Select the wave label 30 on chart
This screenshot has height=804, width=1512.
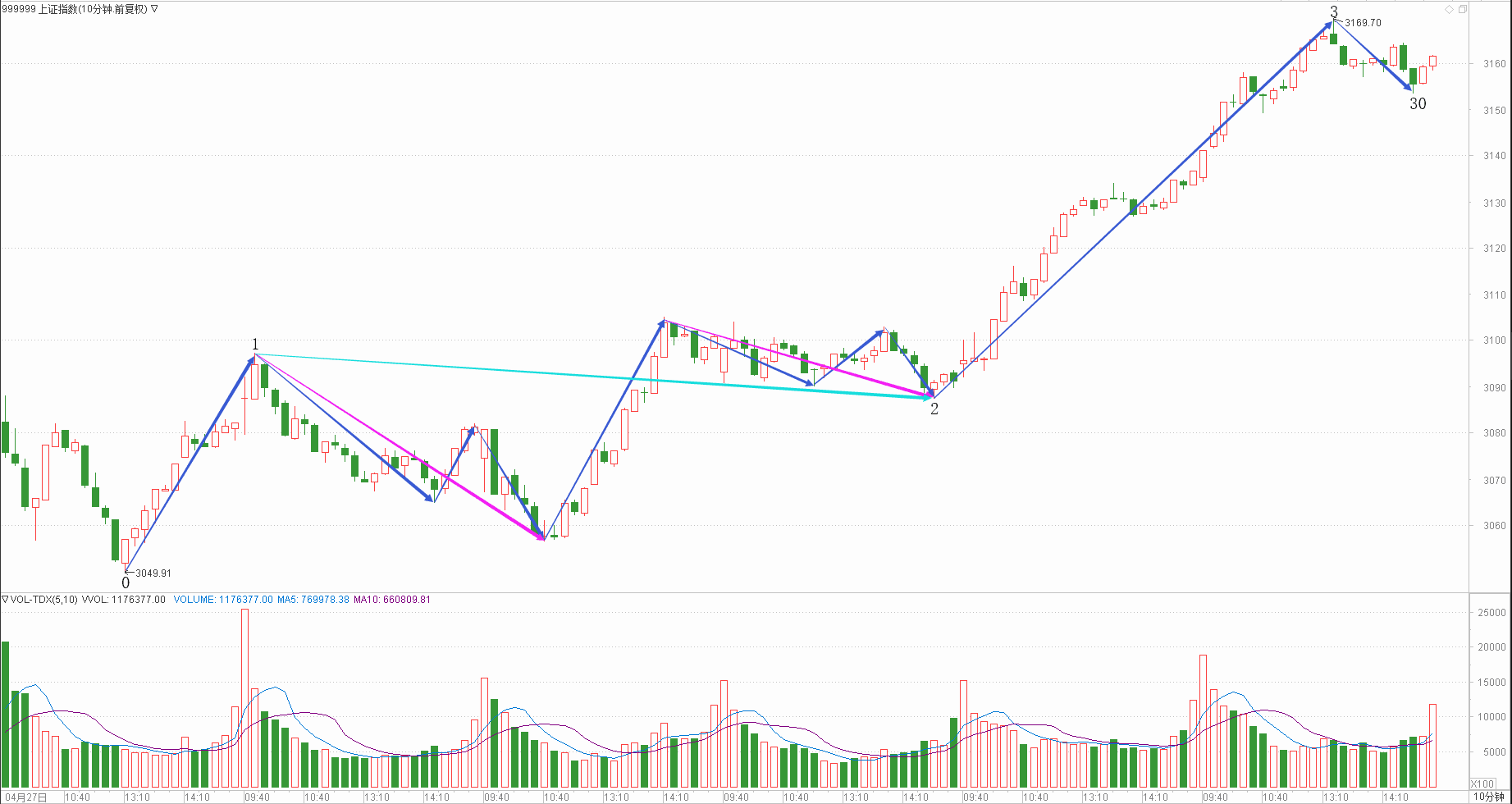(x=1418, y=104)
